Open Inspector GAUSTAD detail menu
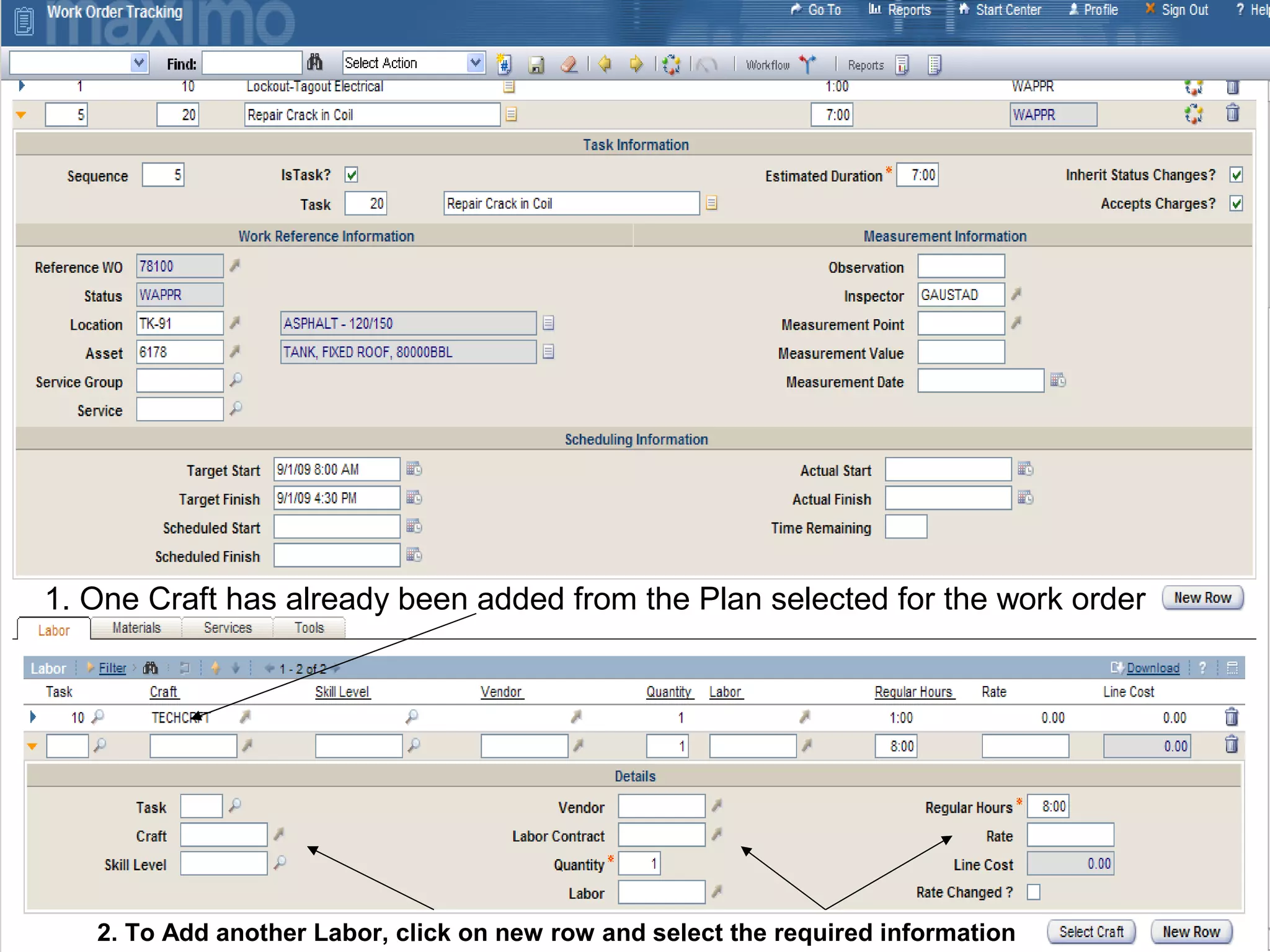Viewport: 1270px width, 952px height. [x=1016, y=294]
